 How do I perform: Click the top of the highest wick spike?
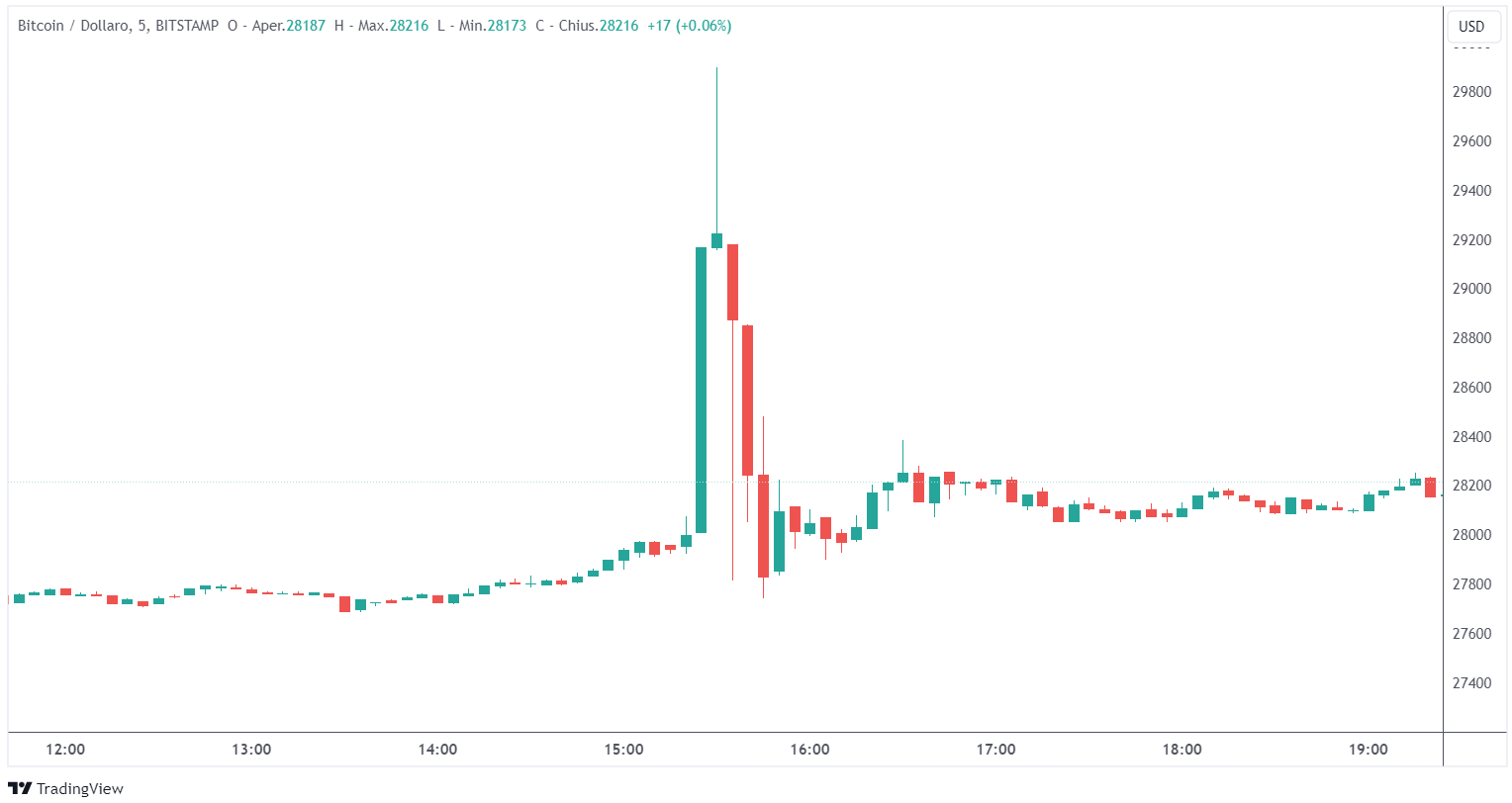(716, 69)
